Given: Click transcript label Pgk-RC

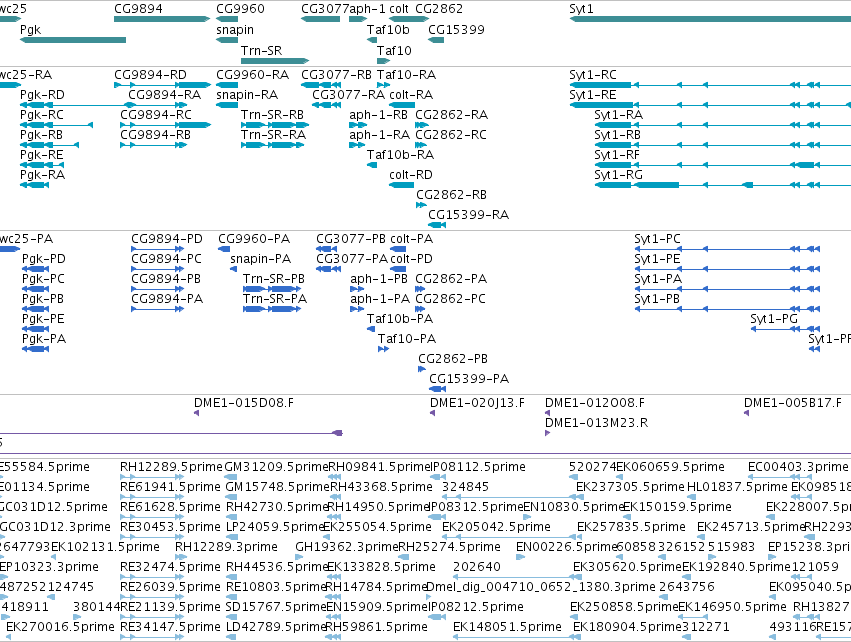Looking at the screenshot, I should 41,115.
